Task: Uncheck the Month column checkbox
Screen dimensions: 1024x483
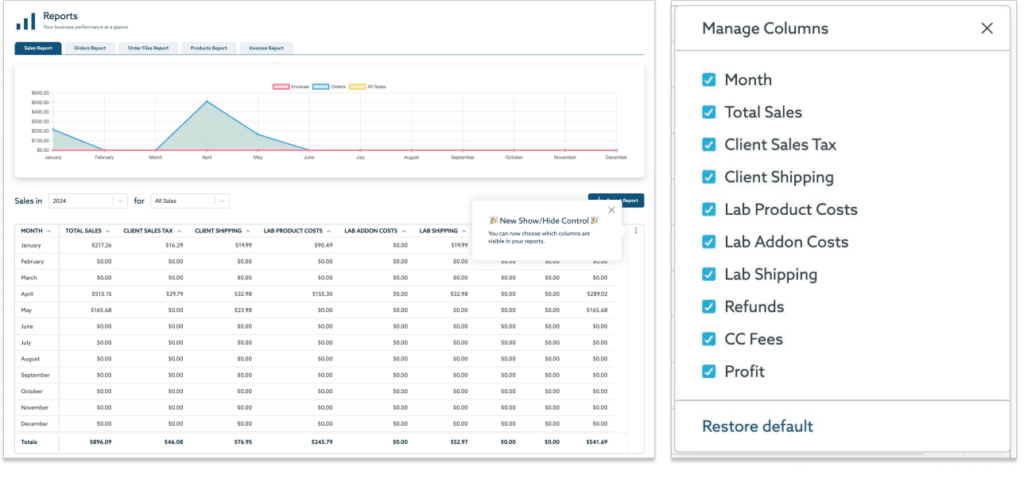Action: [709, 80]
